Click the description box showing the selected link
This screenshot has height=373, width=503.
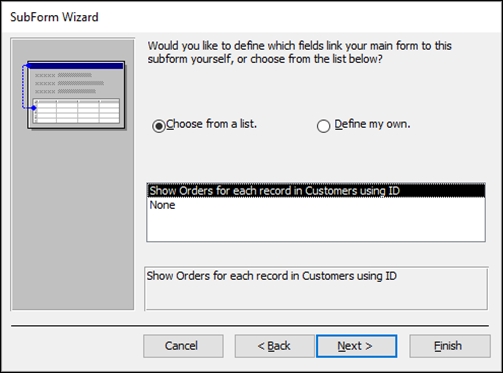pos(316,289)
